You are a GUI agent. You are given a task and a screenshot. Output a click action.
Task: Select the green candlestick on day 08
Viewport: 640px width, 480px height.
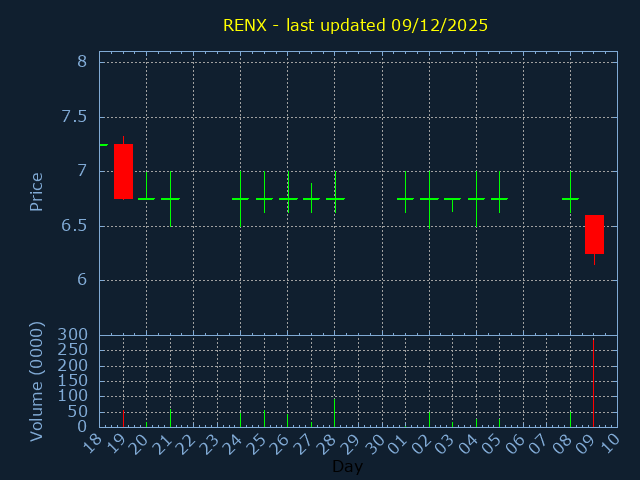[570, 198]
